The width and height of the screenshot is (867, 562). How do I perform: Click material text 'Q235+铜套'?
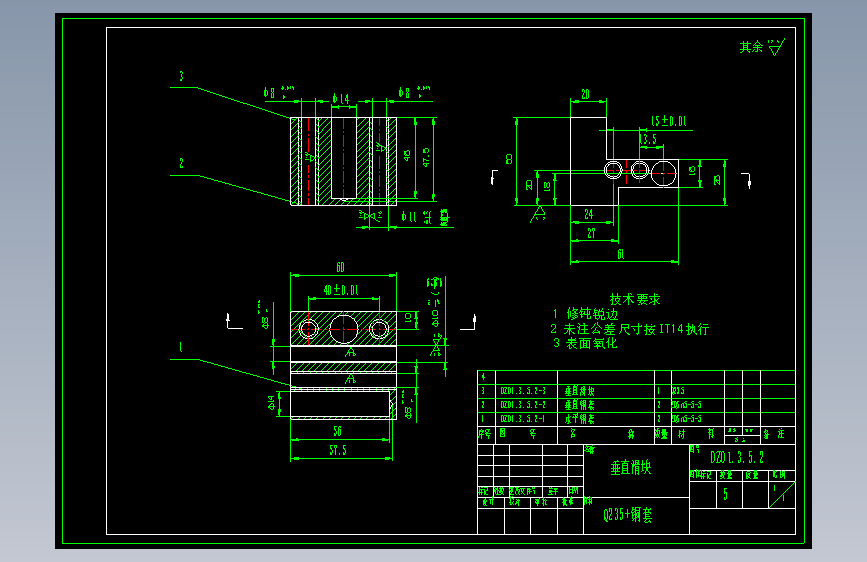(x=628, y=515)
